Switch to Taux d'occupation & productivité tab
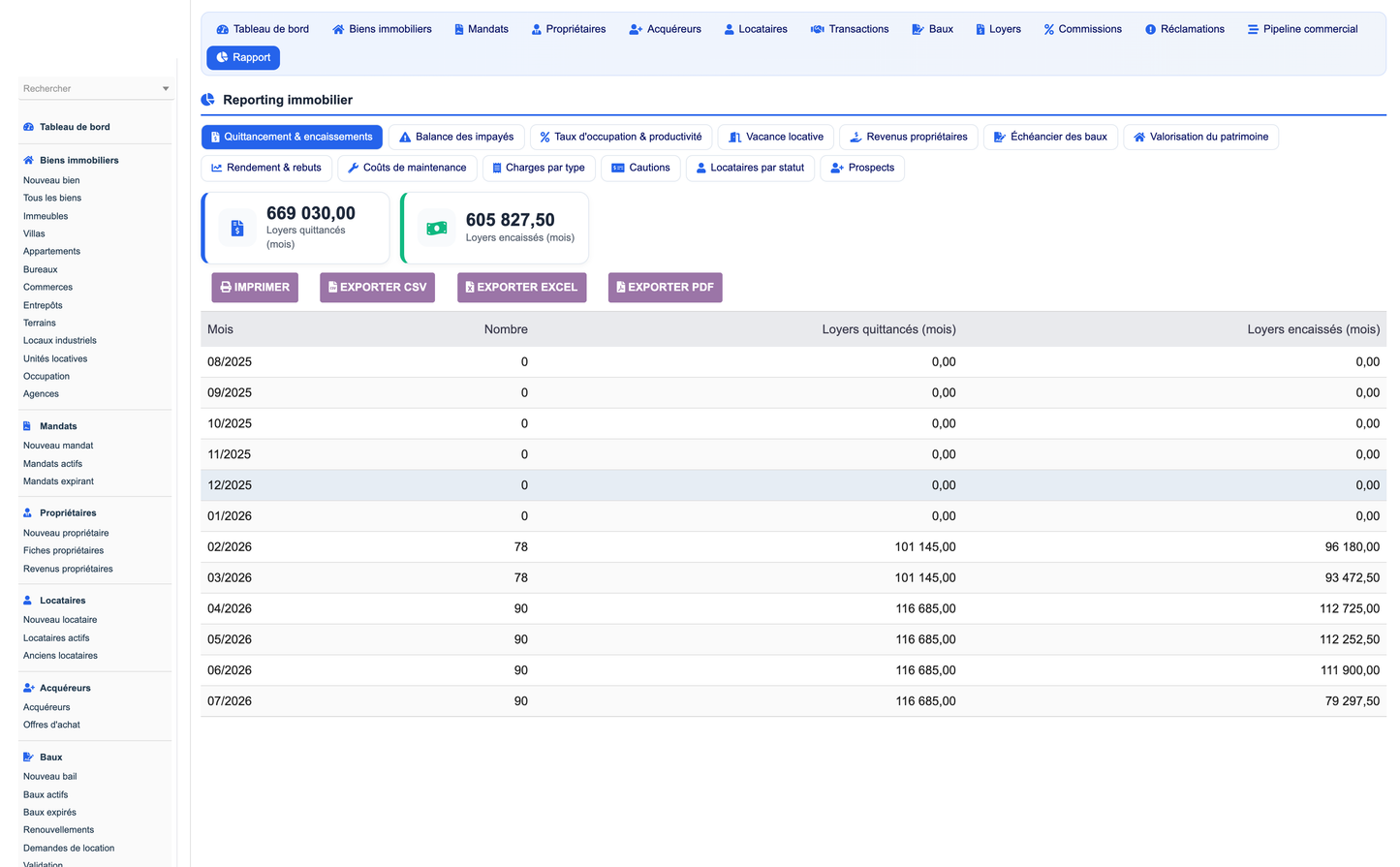 (x=621, y=138)
